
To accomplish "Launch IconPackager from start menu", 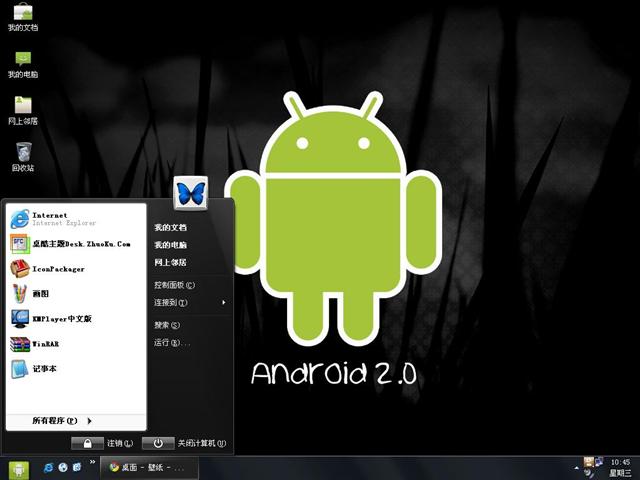I will tap(76, 269).
